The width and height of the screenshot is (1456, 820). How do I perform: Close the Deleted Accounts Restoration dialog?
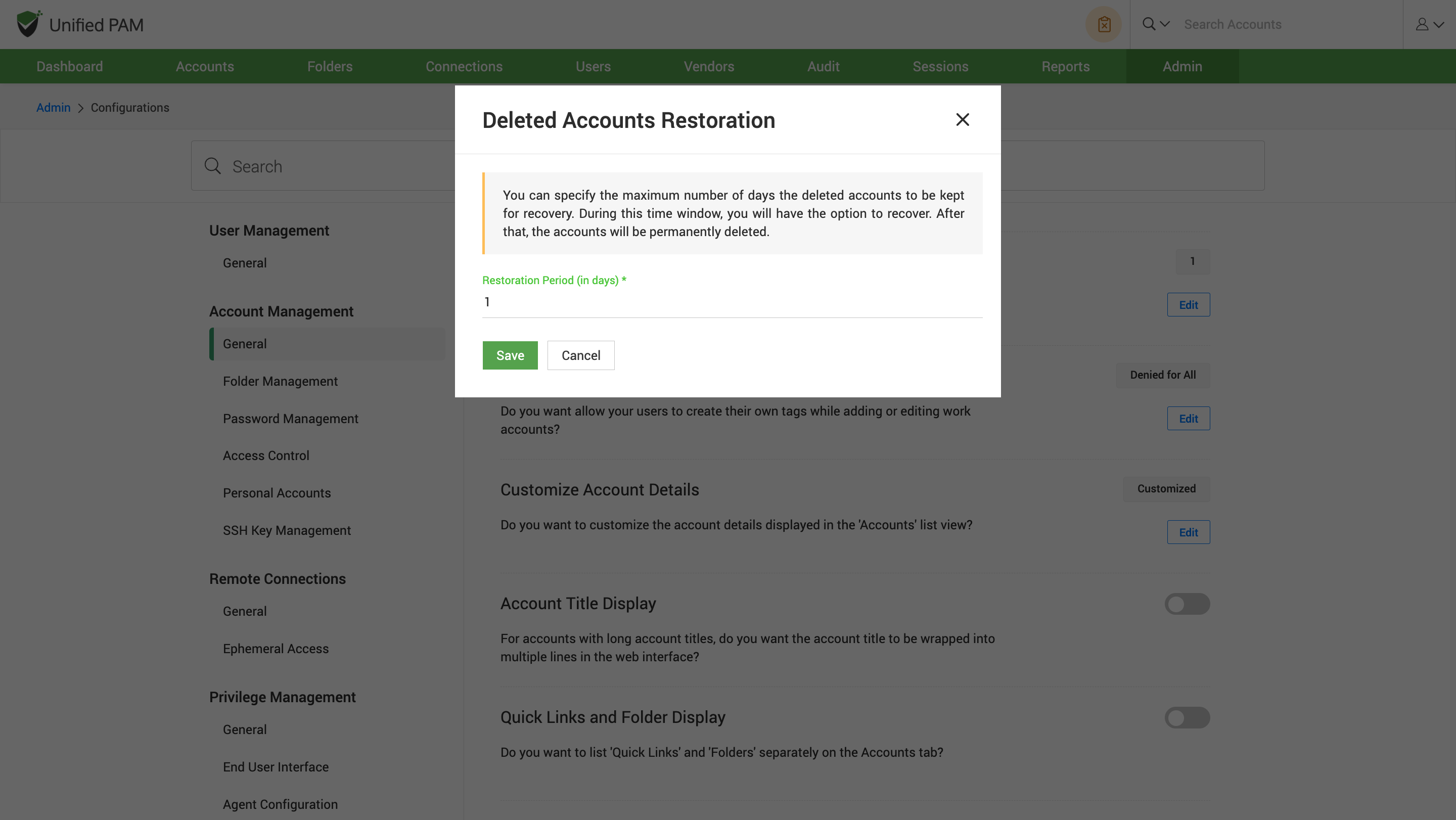point(962,120)
